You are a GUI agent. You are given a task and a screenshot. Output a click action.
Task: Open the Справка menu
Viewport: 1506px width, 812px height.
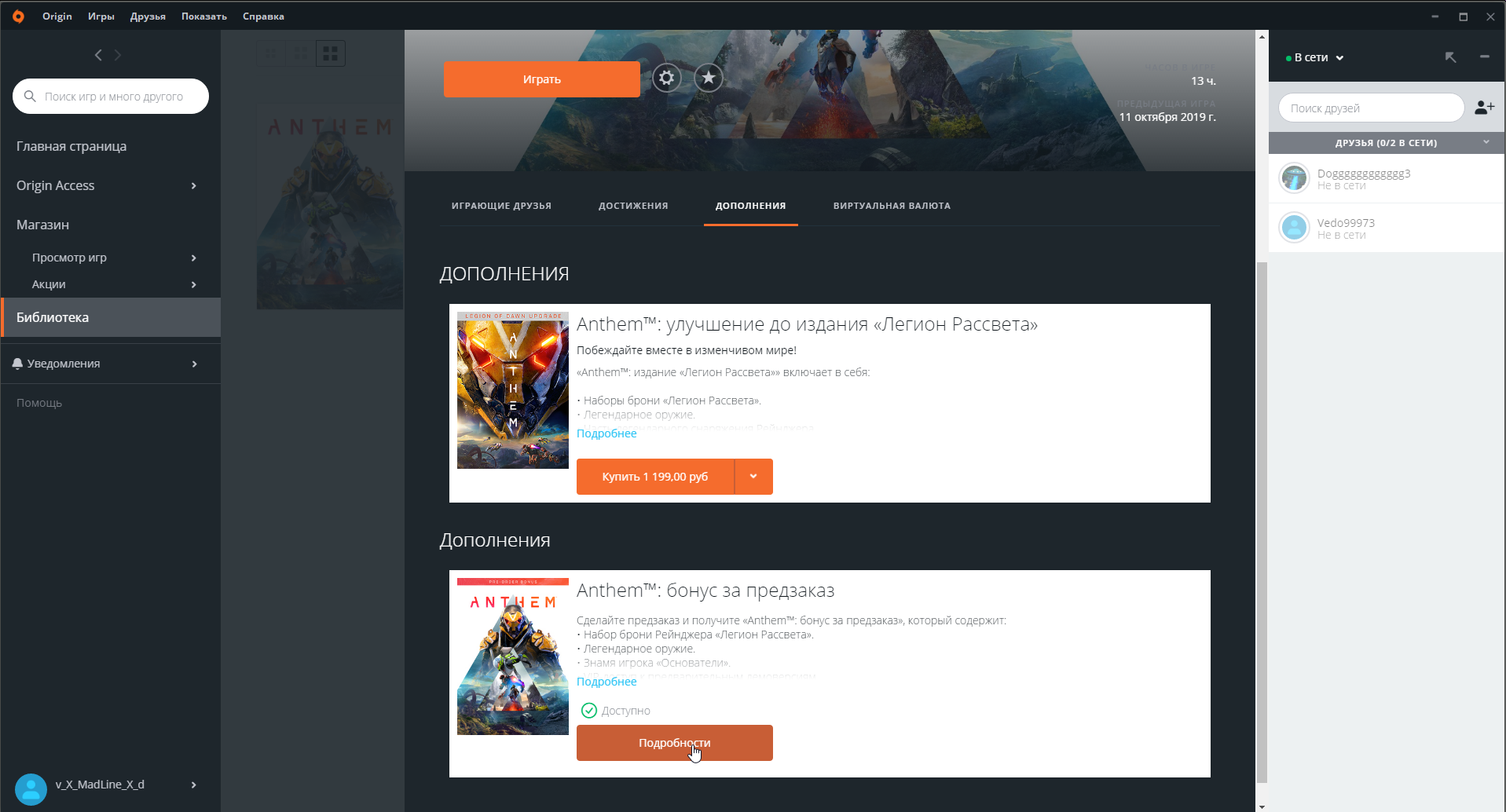(x=263, y=16)
